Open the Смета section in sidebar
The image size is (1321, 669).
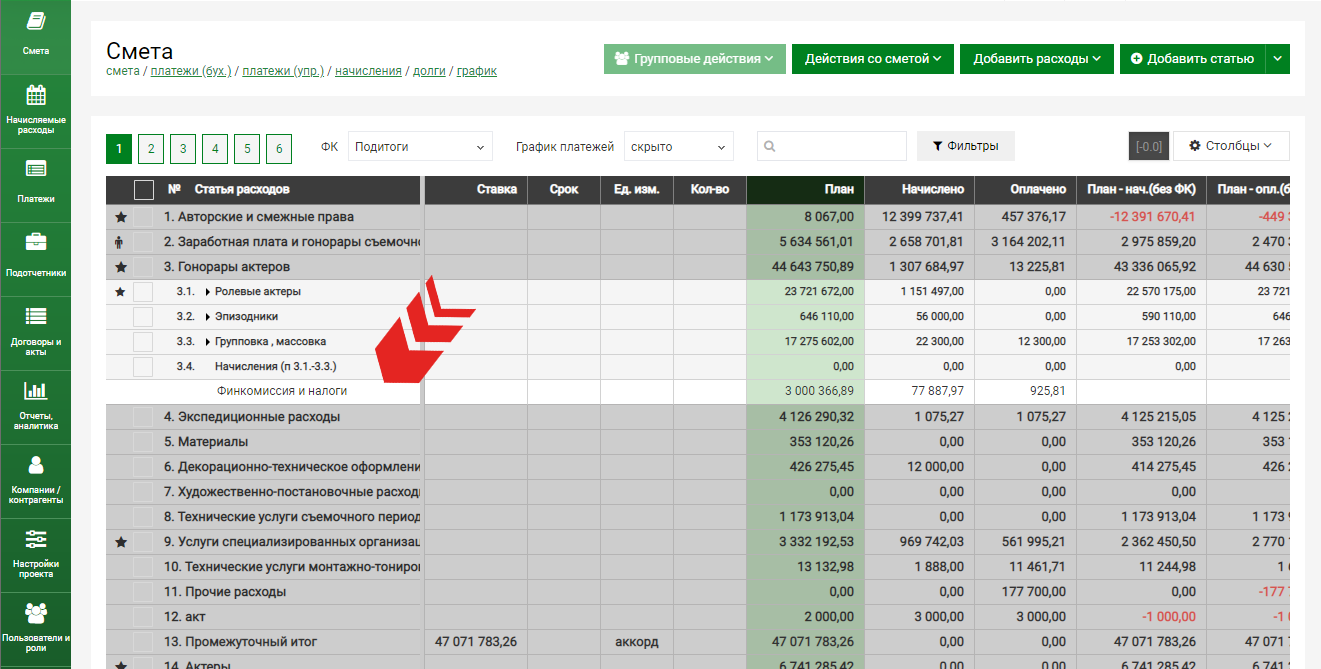click(36, 33)
